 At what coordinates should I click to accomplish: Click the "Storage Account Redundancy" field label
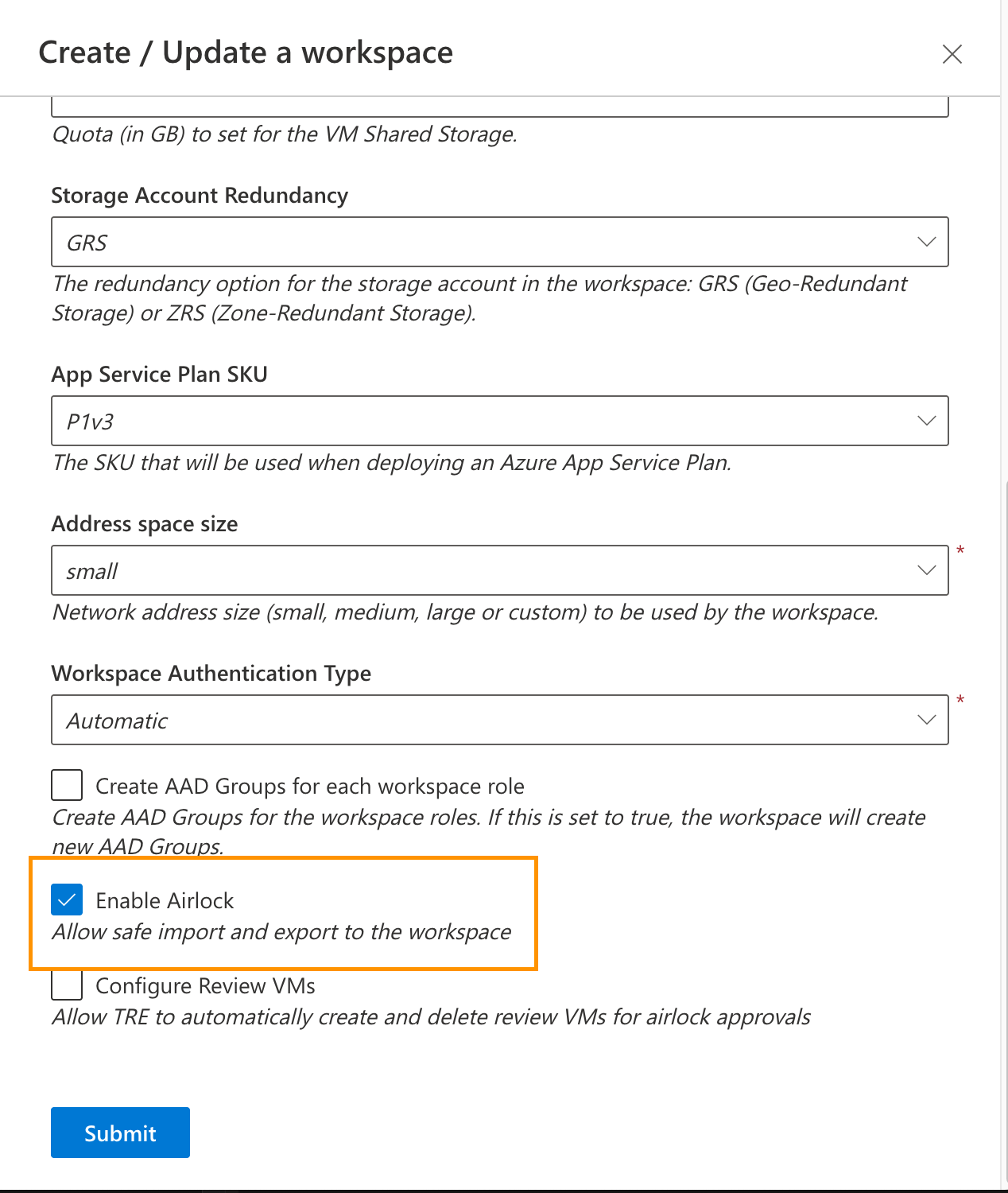coord(200,196)
